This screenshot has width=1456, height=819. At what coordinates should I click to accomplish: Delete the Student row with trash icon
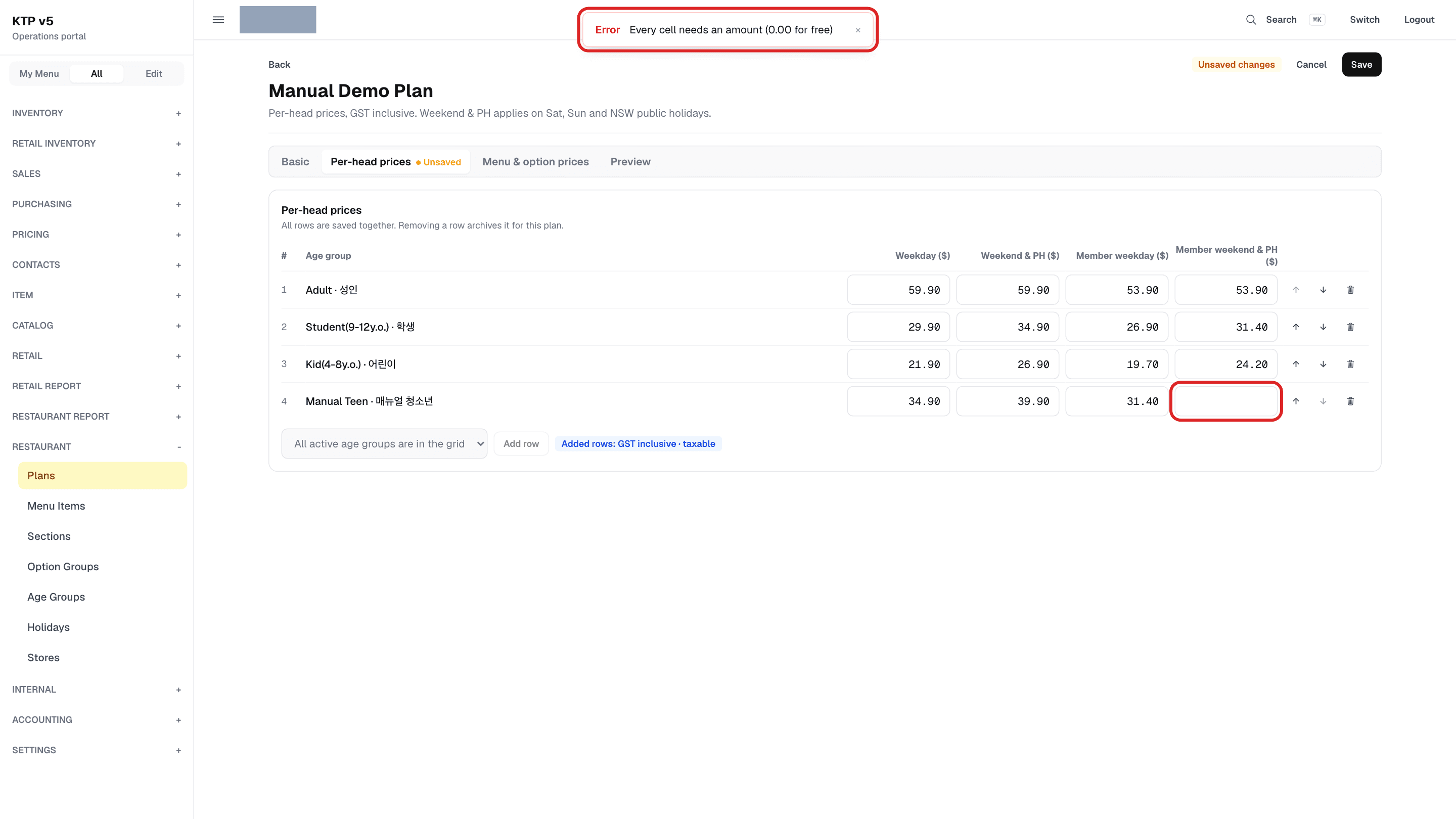1350,327
